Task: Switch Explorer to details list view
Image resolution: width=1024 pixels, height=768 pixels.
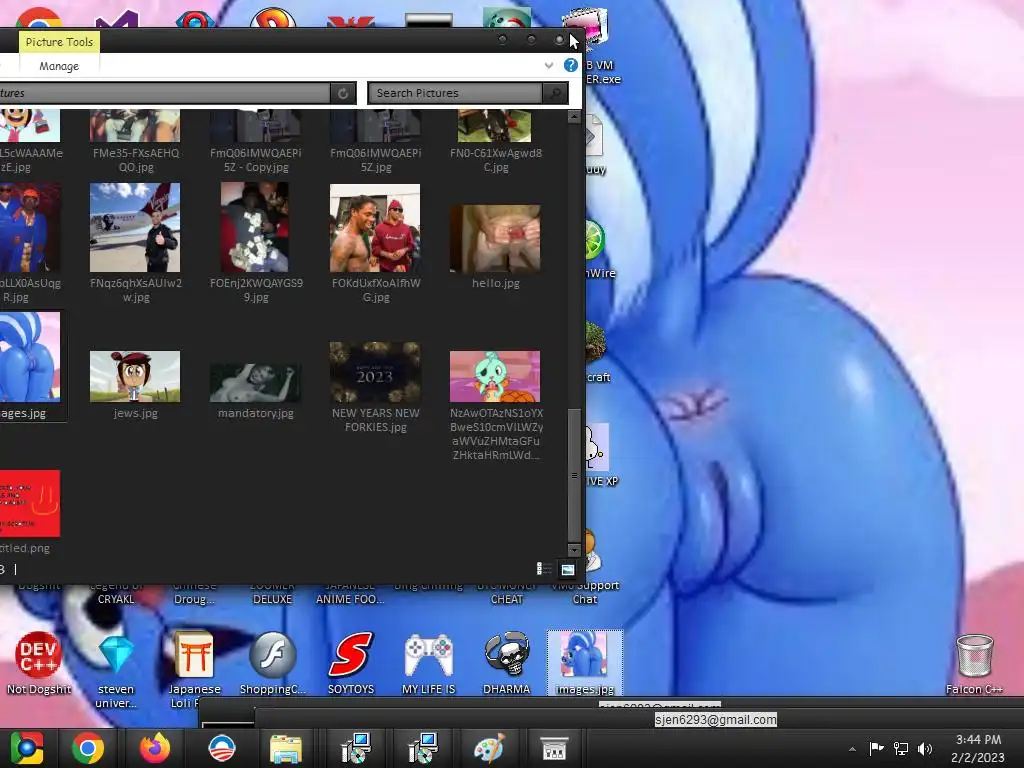Action: click(x=543, y=569)
